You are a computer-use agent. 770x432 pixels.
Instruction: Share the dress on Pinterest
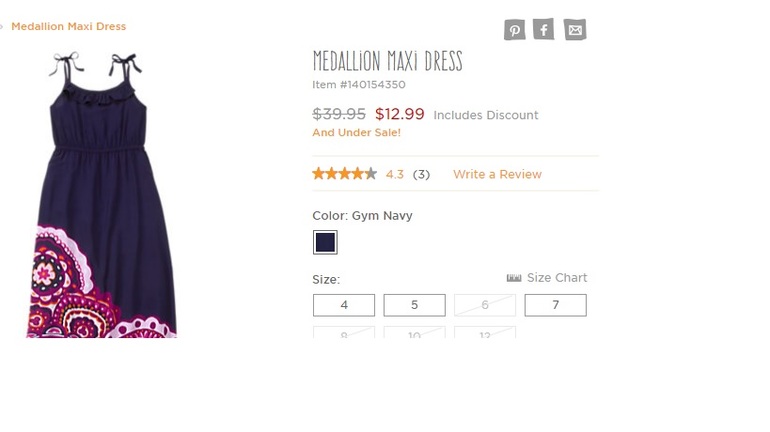(x=514, y=30)
